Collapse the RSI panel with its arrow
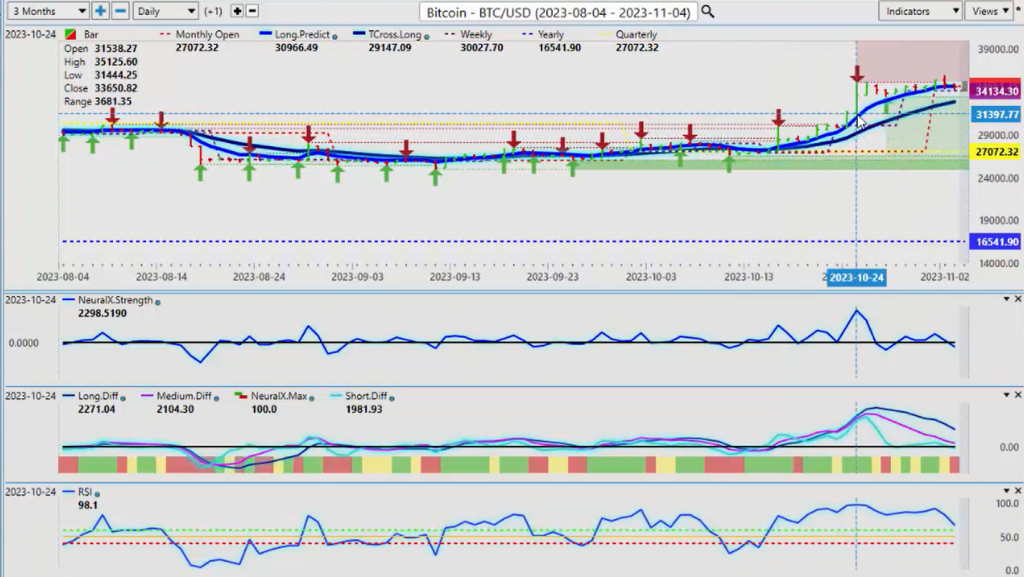Viewport: 1024px width, 577px height. [1006, 491]
